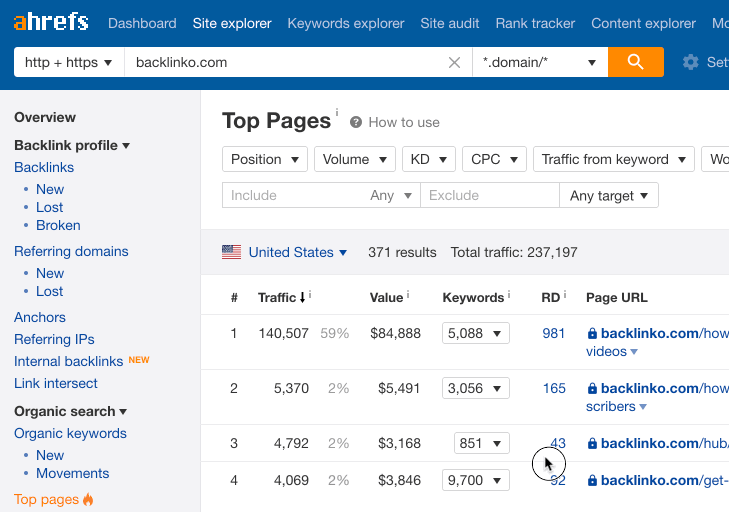Viewport: 729px width, 512px height.
Task: Open Organic keywords report
Action: [x=70, y=433]
